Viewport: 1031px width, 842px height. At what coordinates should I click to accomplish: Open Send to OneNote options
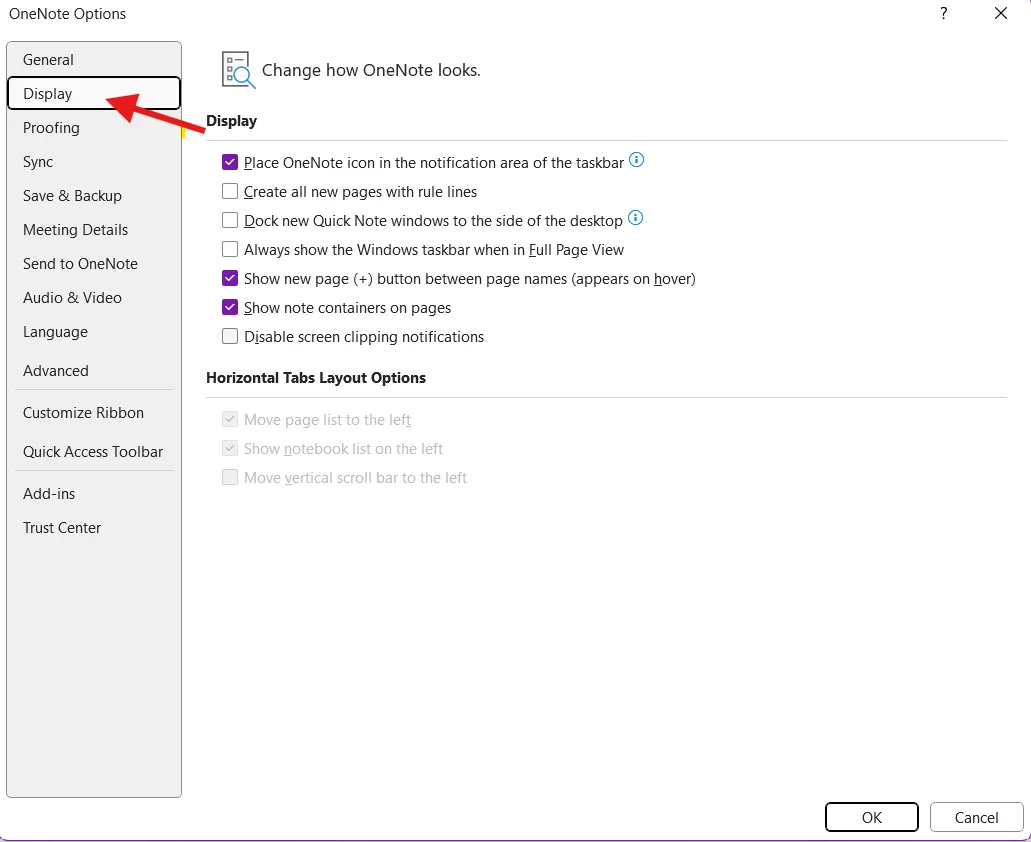(93, 264)
